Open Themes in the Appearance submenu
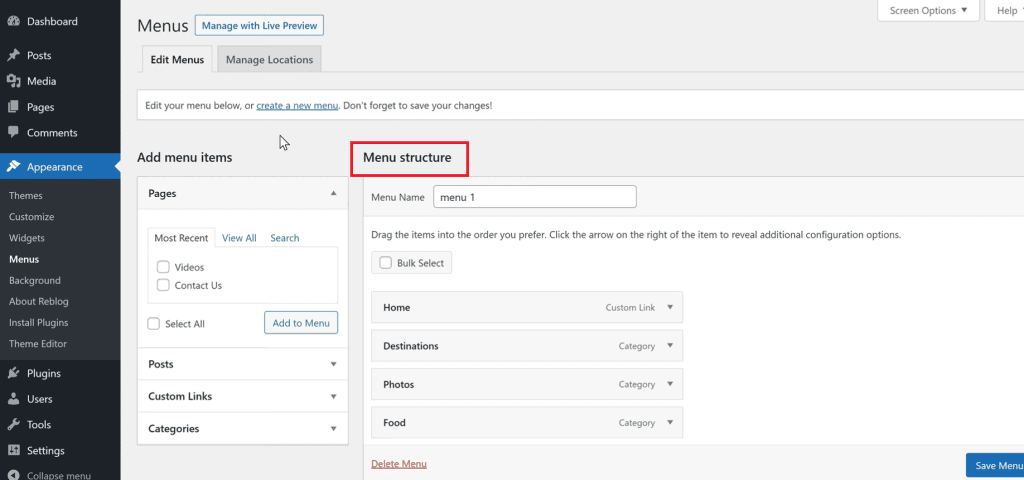Image resolution: width=1024 pixels, height=480 pixels. [26, 196]
